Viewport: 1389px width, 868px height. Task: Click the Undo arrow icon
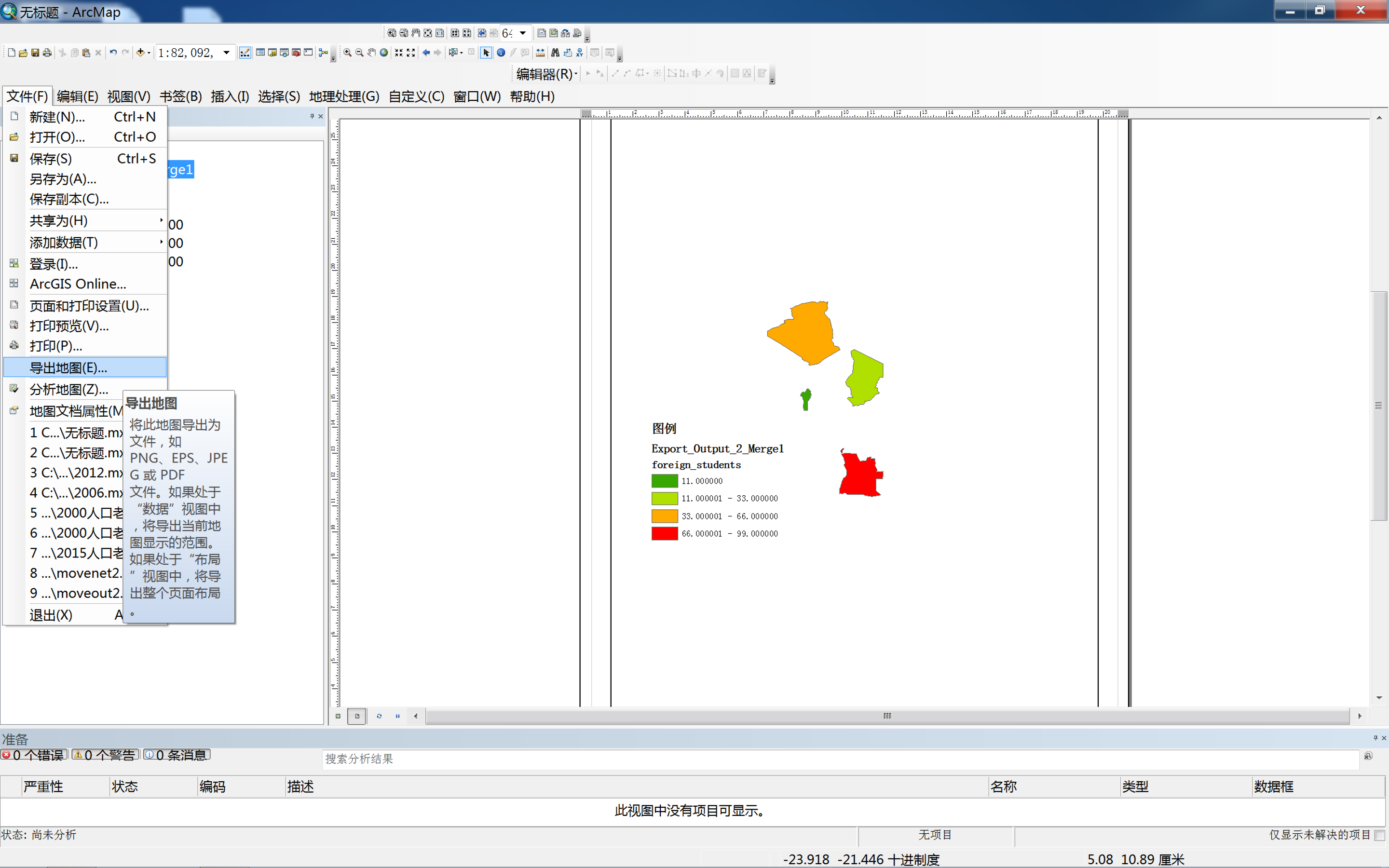coord(113,53)
